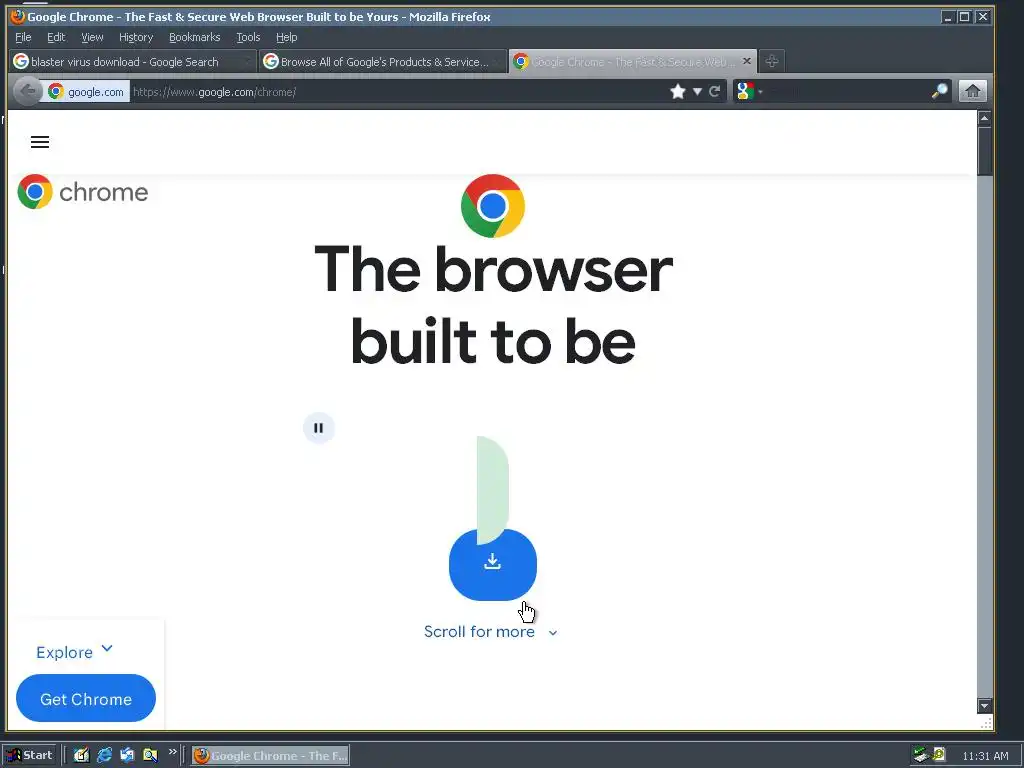Launch Outlook Express from quick launch
This screenshot has width=1024, height=768.
point(127,755)
